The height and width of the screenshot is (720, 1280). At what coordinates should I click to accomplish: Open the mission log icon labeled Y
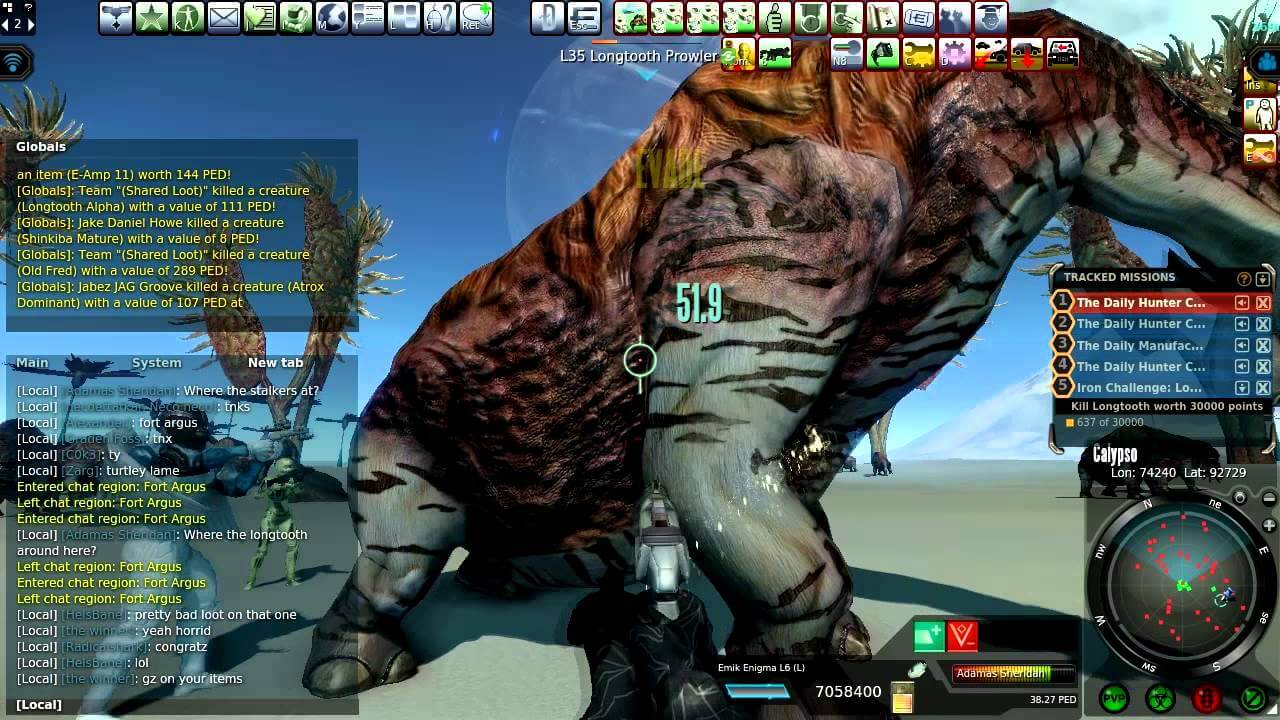click(x=368, y=17)
